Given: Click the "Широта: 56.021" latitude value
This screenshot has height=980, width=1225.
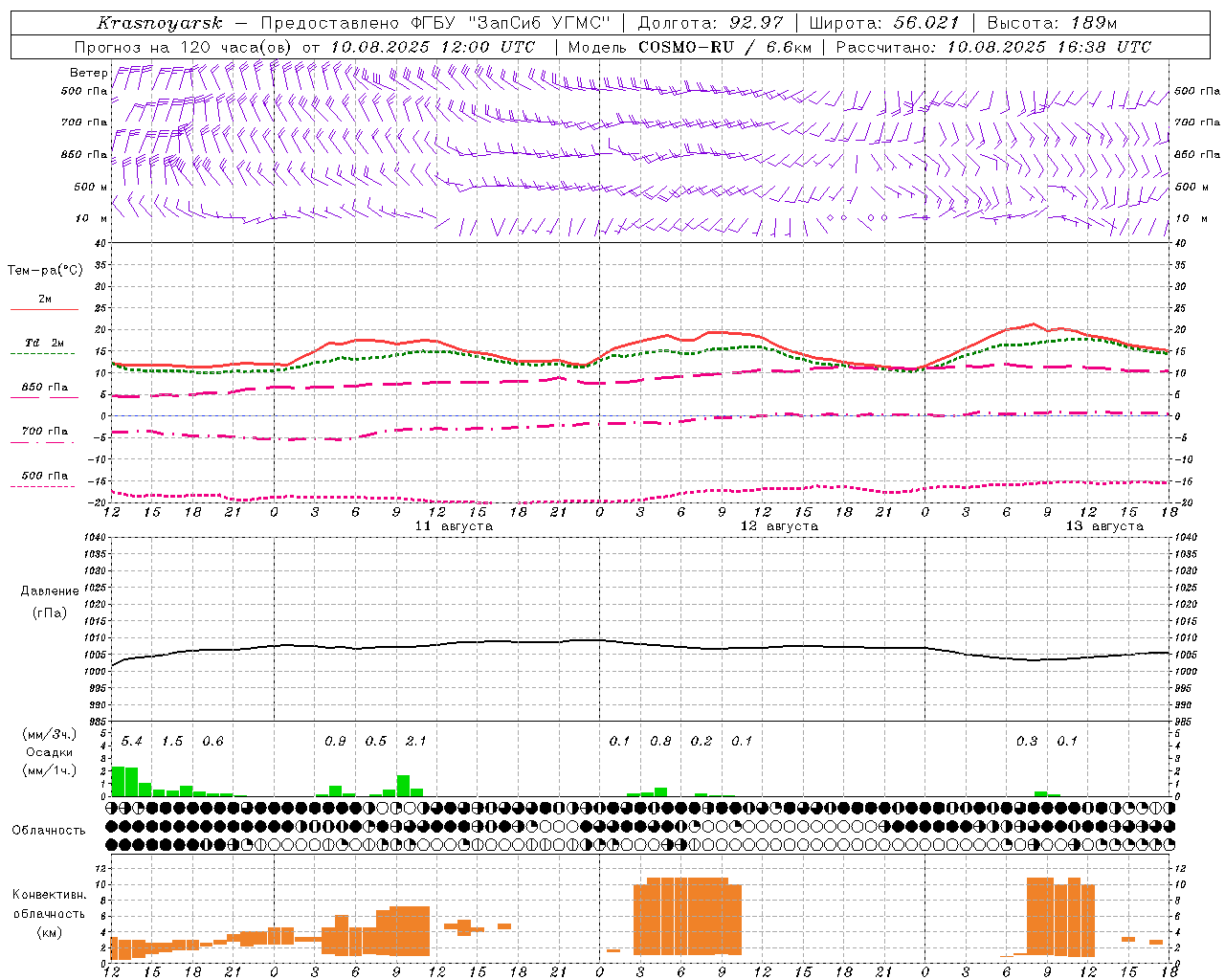Looking at the screenshot, I should point(884,23).
